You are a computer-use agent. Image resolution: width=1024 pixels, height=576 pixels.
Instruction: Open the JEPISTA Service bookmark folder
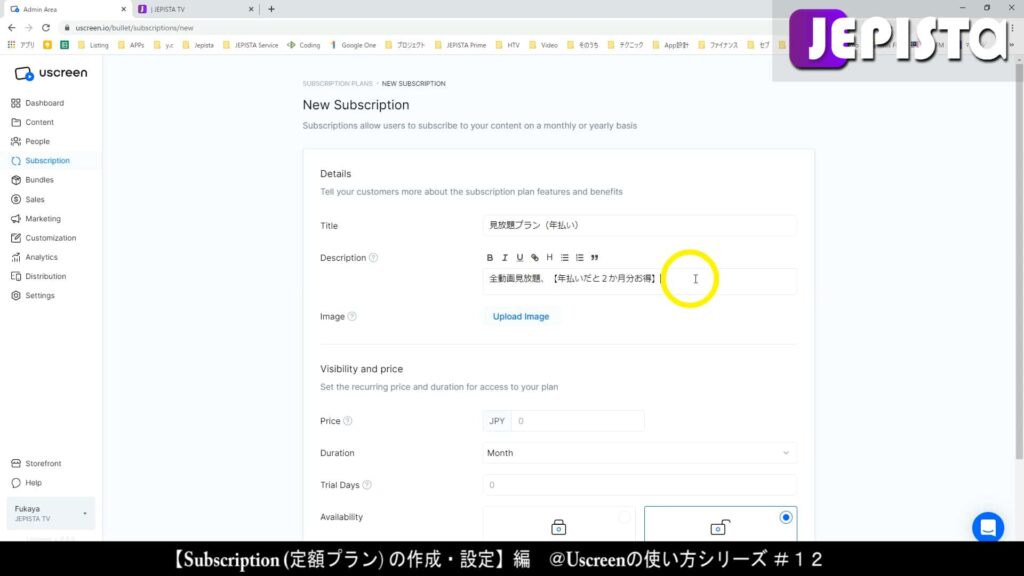click(250, 45)
